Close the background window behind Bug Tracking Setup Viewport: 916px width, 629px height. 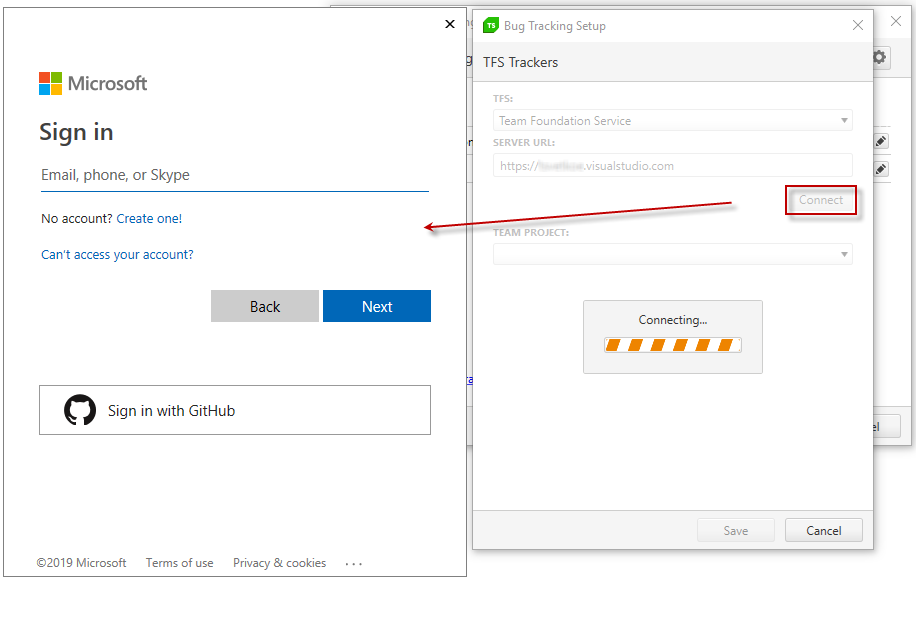pos(896,21)
